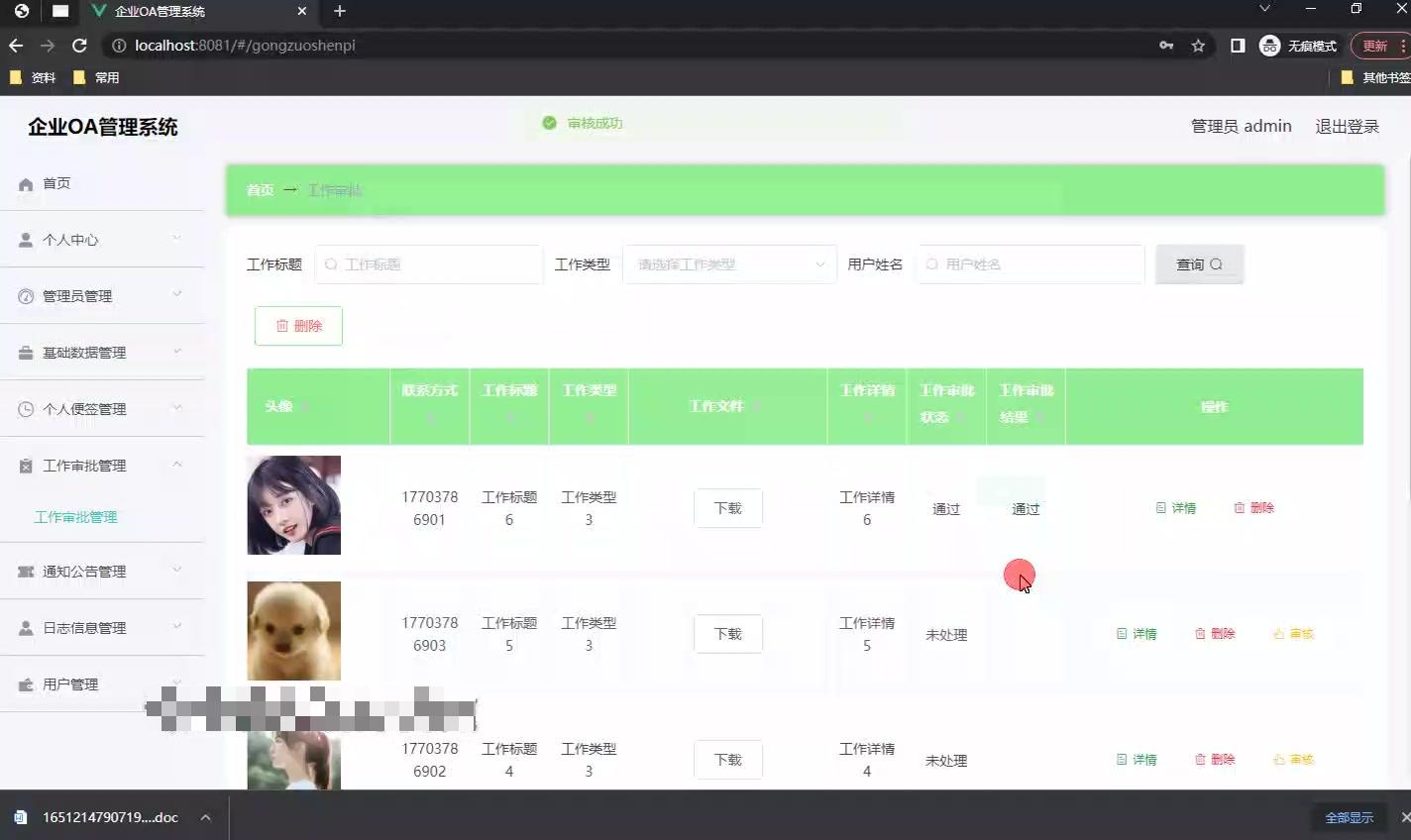Click the 通知公告管理 sidebar icon
The width and height of the screenshot is (1411, 840).
pos(24,571)
